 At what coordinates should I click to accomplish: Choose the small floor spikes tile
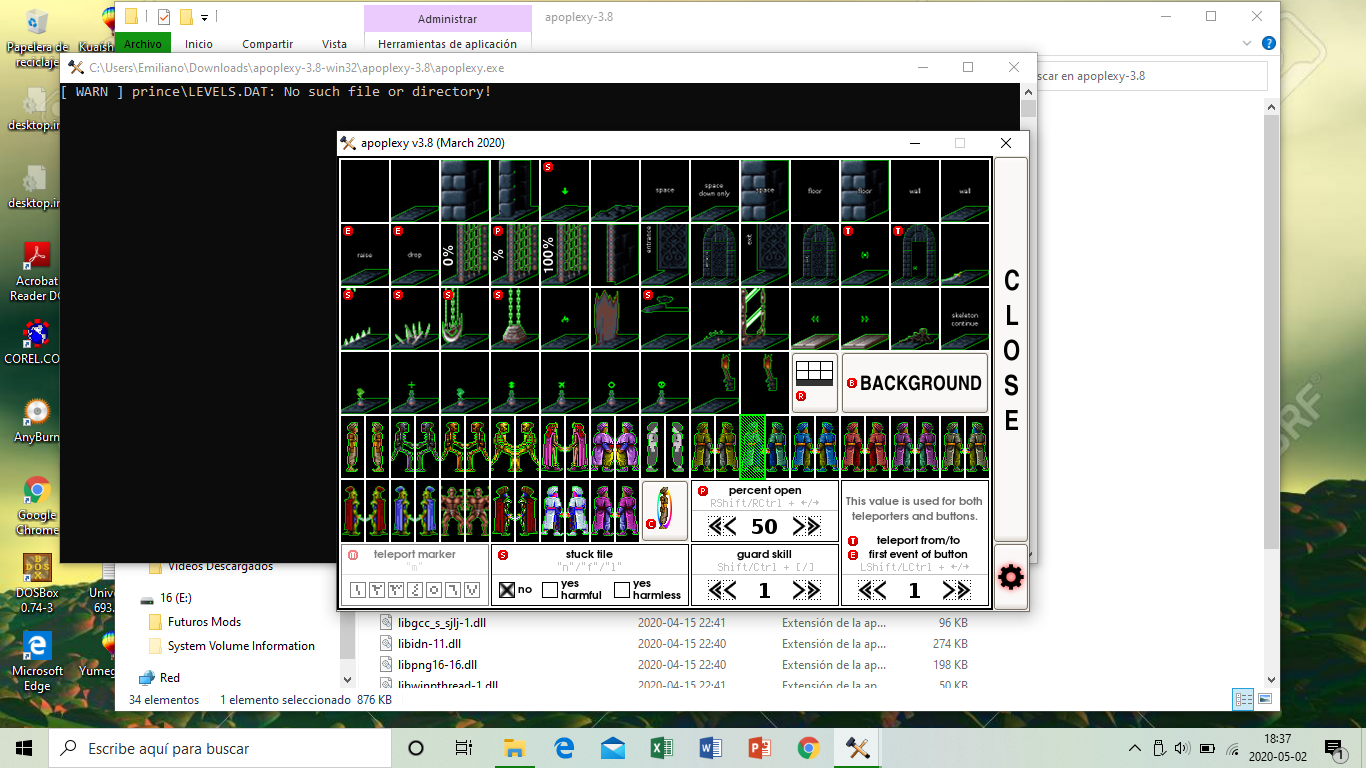[x=365, y=318]
